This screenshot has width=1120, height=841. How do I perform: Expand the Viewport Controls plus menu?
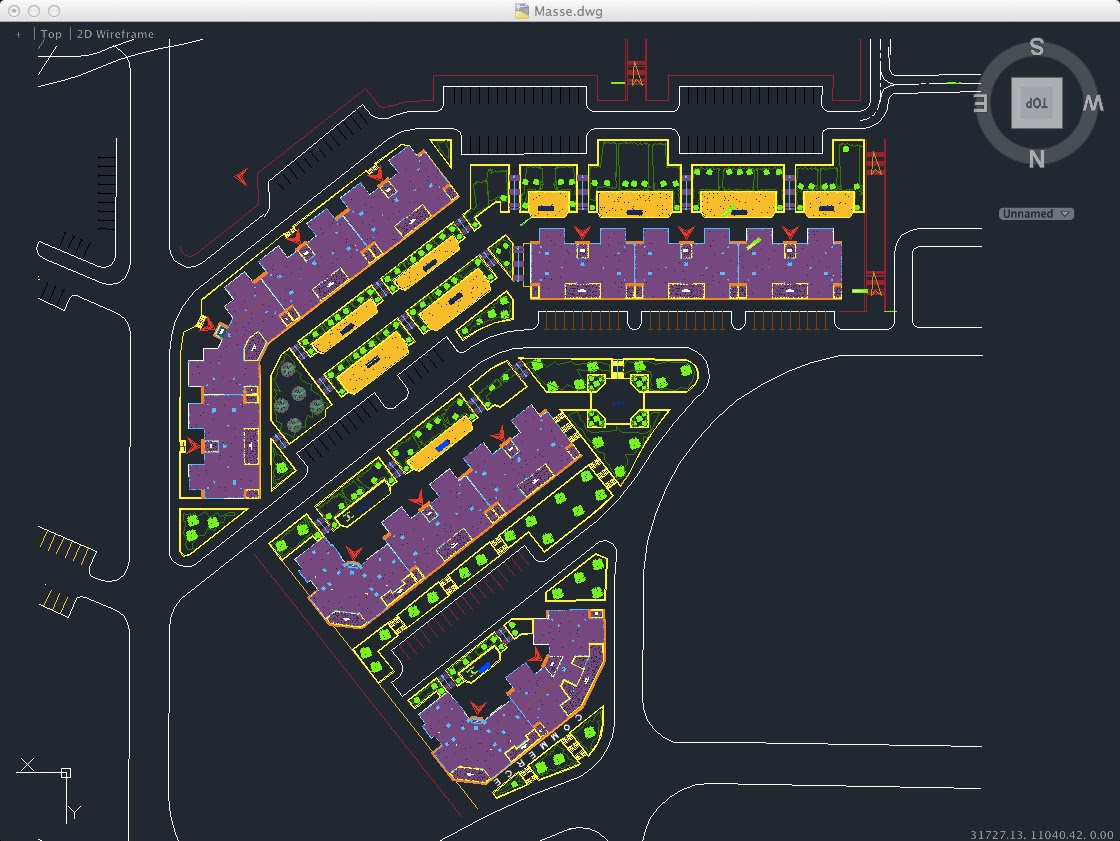coord(18,33)
